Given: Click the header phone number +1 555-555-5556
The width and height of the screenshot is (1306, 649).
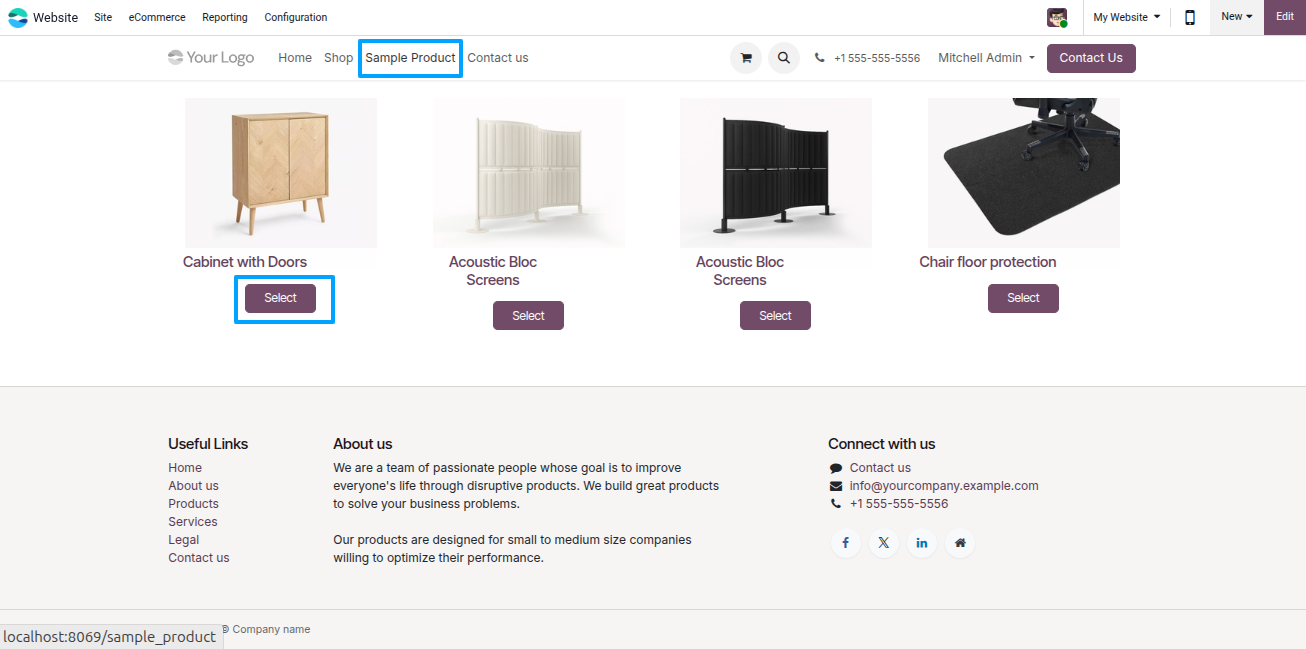Looking at the screenshot, I should pyautogui.click(x=877, y=58).
